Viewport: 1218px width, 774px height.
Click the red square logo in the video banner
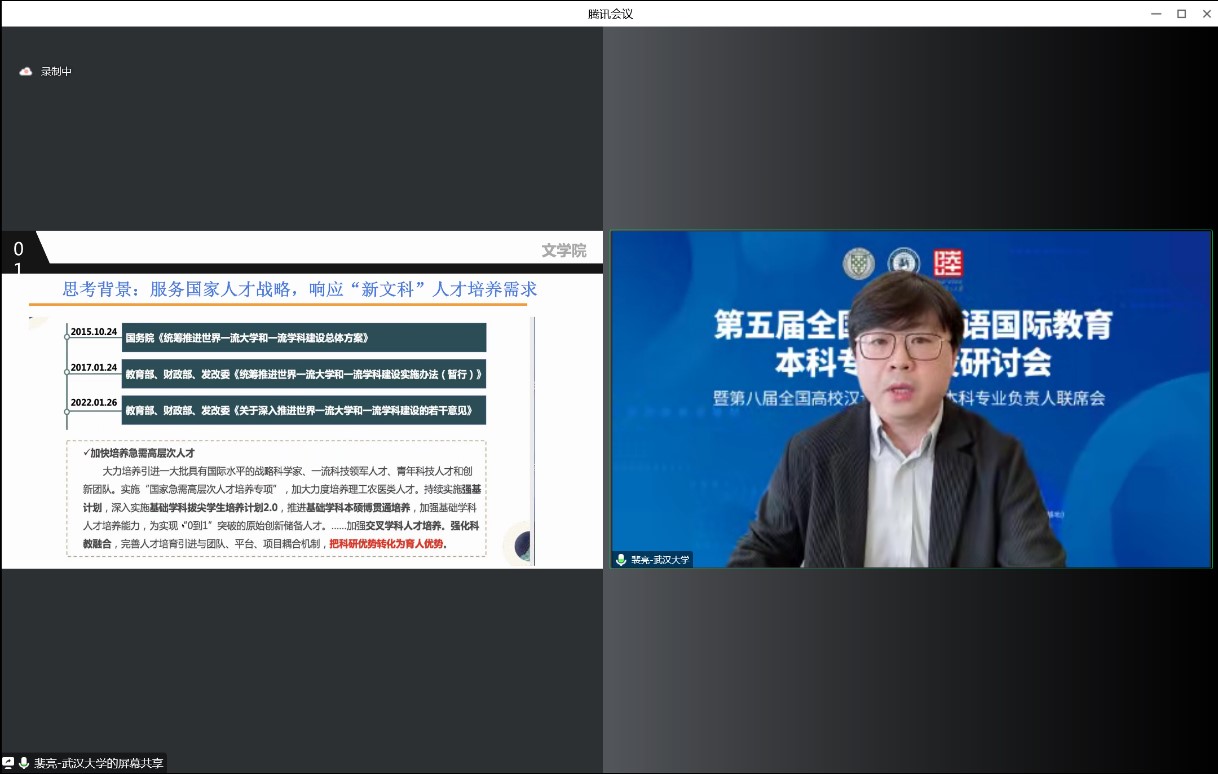click(x=948, y=263)
